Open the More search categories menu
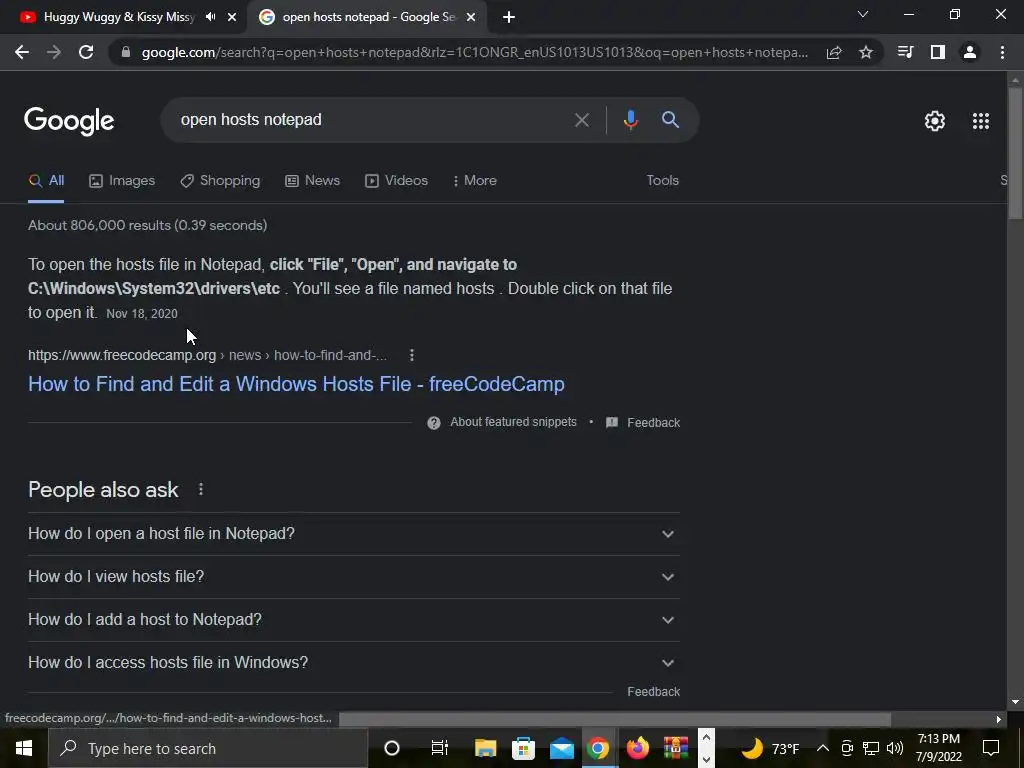The image size is (1024, 768). [x=475, y=181]
